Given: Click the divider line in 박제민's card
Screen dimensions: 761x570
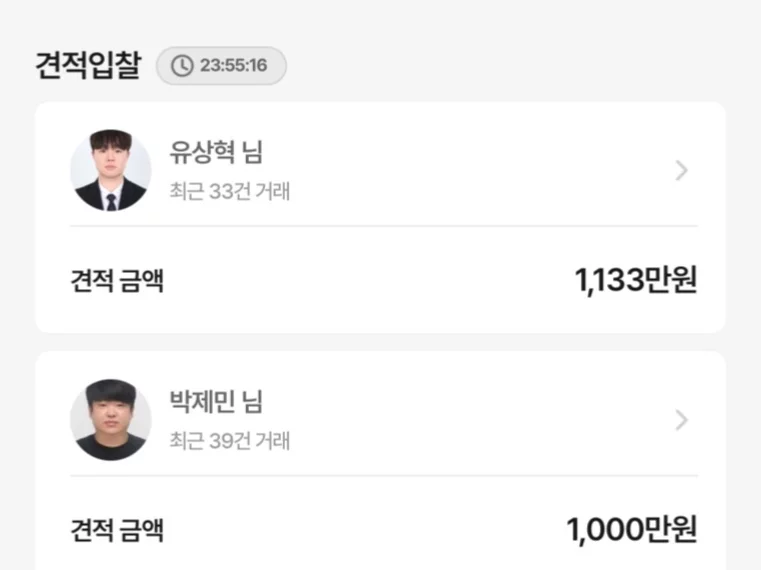Looking at the screenshot, I should coord(384,476).
